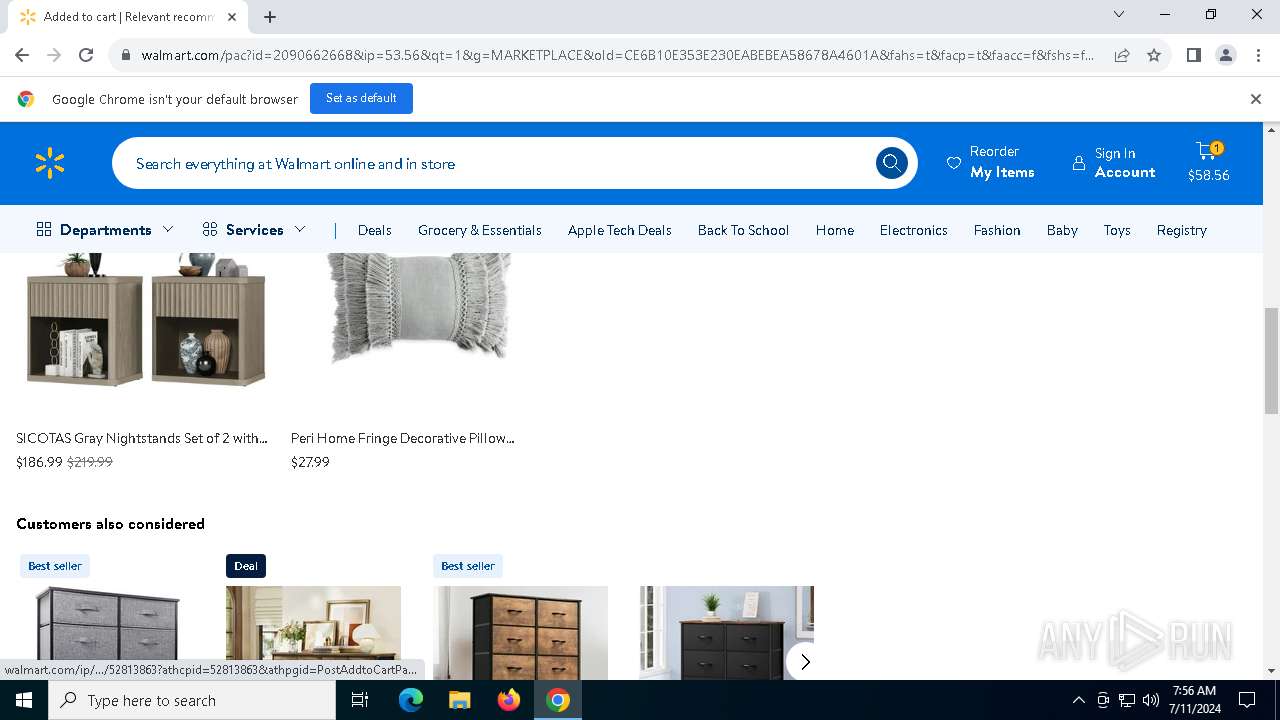Click Set as default button
The width and height of the screenshot is (1280, 720).
361,98
